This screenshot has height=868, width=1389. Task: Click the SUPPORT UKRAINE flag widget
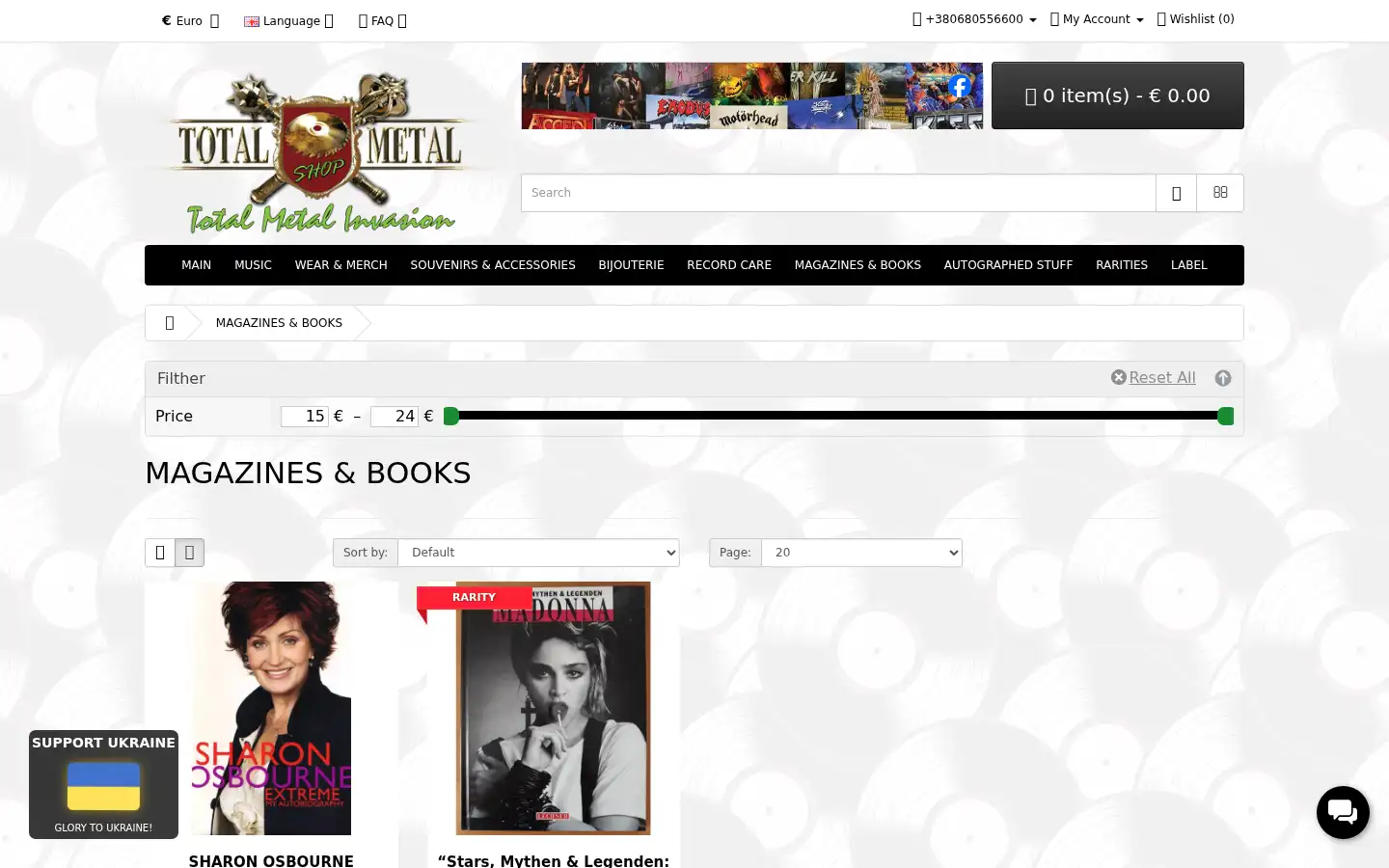[x=103, y=784]
